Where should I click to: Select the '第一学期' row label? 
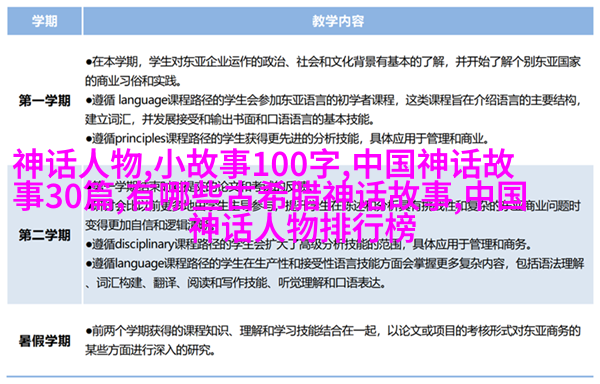(44, 101)
